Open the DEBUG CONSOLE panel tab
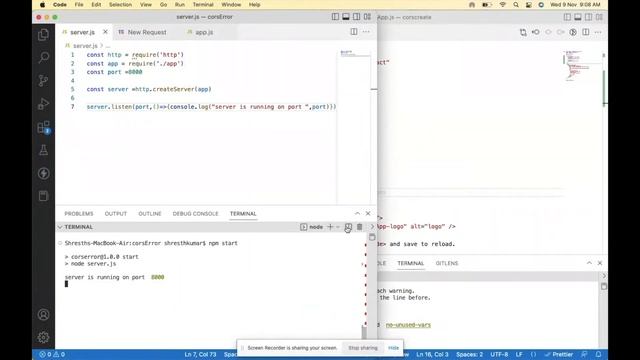 [195, 214]
